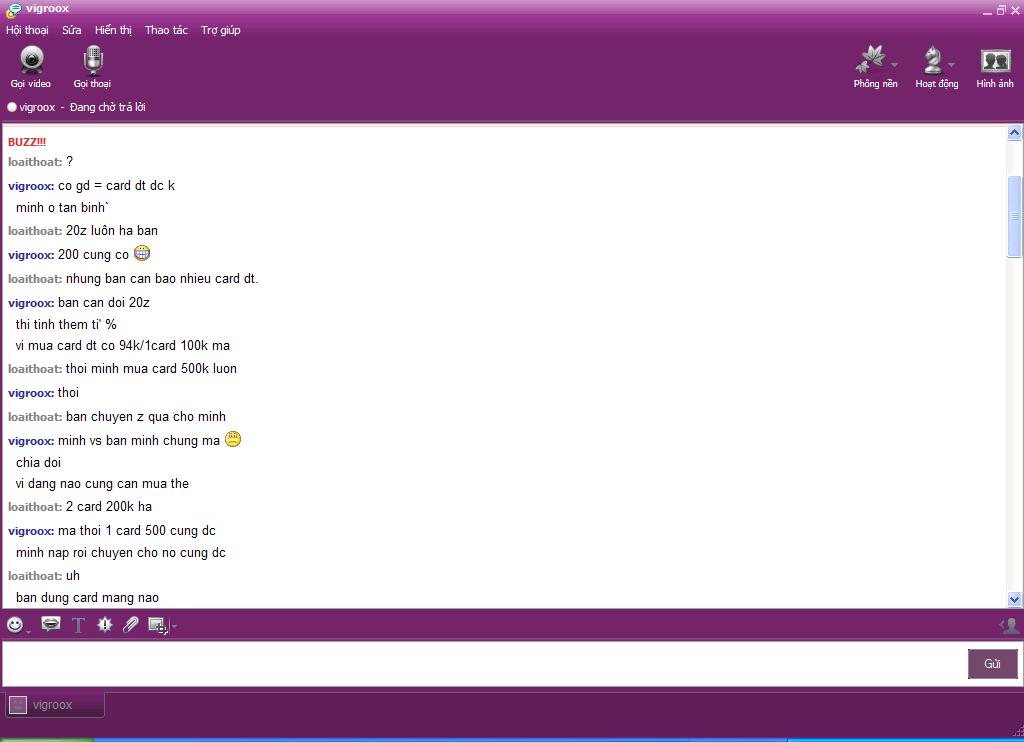Restore the vigroox chat window size
The height and width of the screenshot is (742, 1024).
[1001, 10]
